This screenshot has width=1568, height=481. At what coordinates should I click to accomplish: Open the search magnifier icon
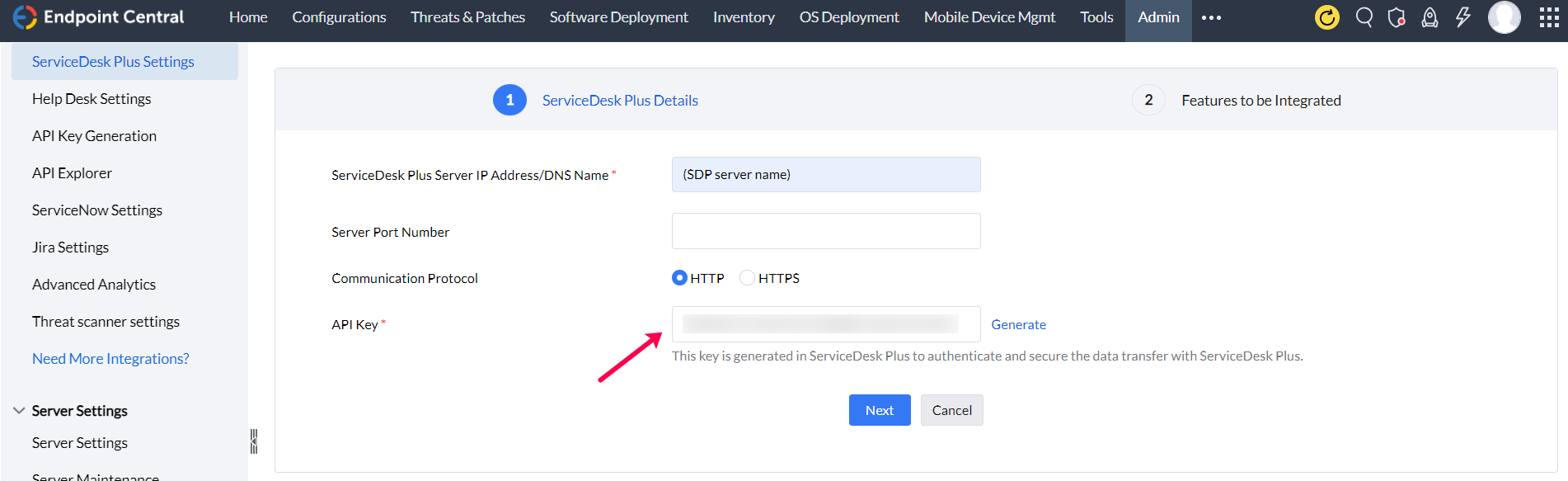1364,17
